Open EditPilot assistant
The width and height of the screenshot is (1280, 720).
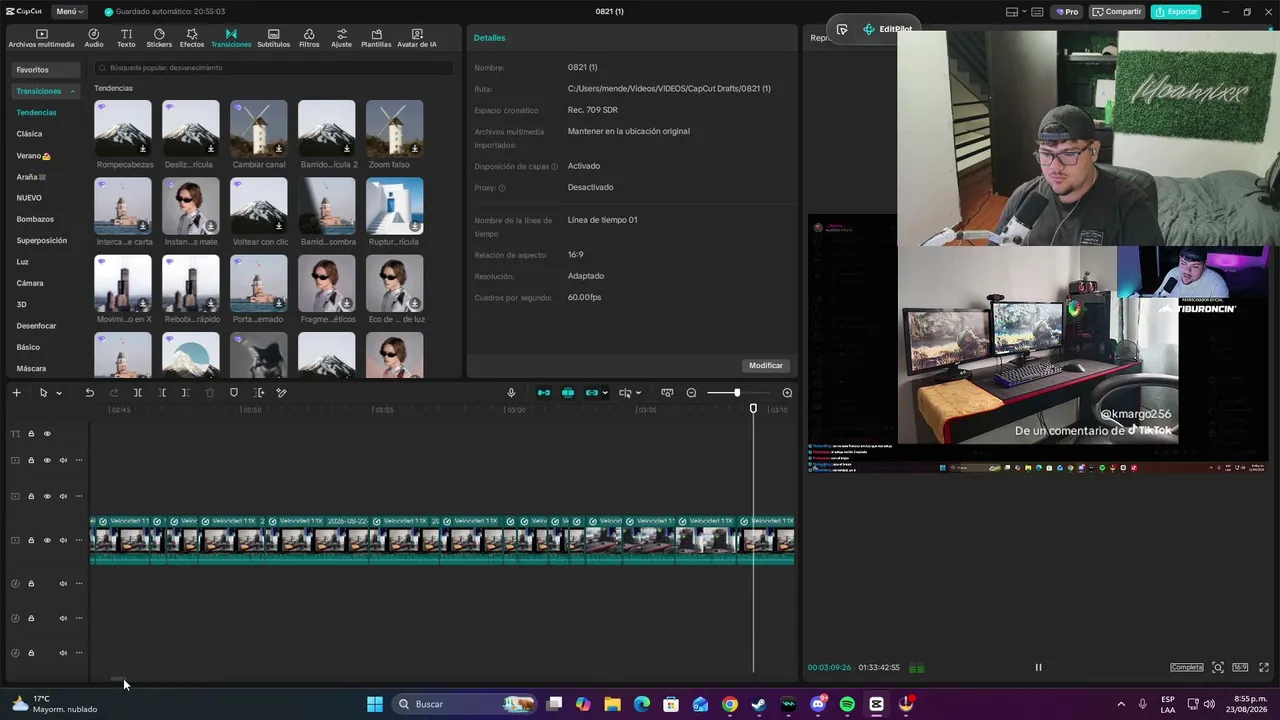click(887, 29)
